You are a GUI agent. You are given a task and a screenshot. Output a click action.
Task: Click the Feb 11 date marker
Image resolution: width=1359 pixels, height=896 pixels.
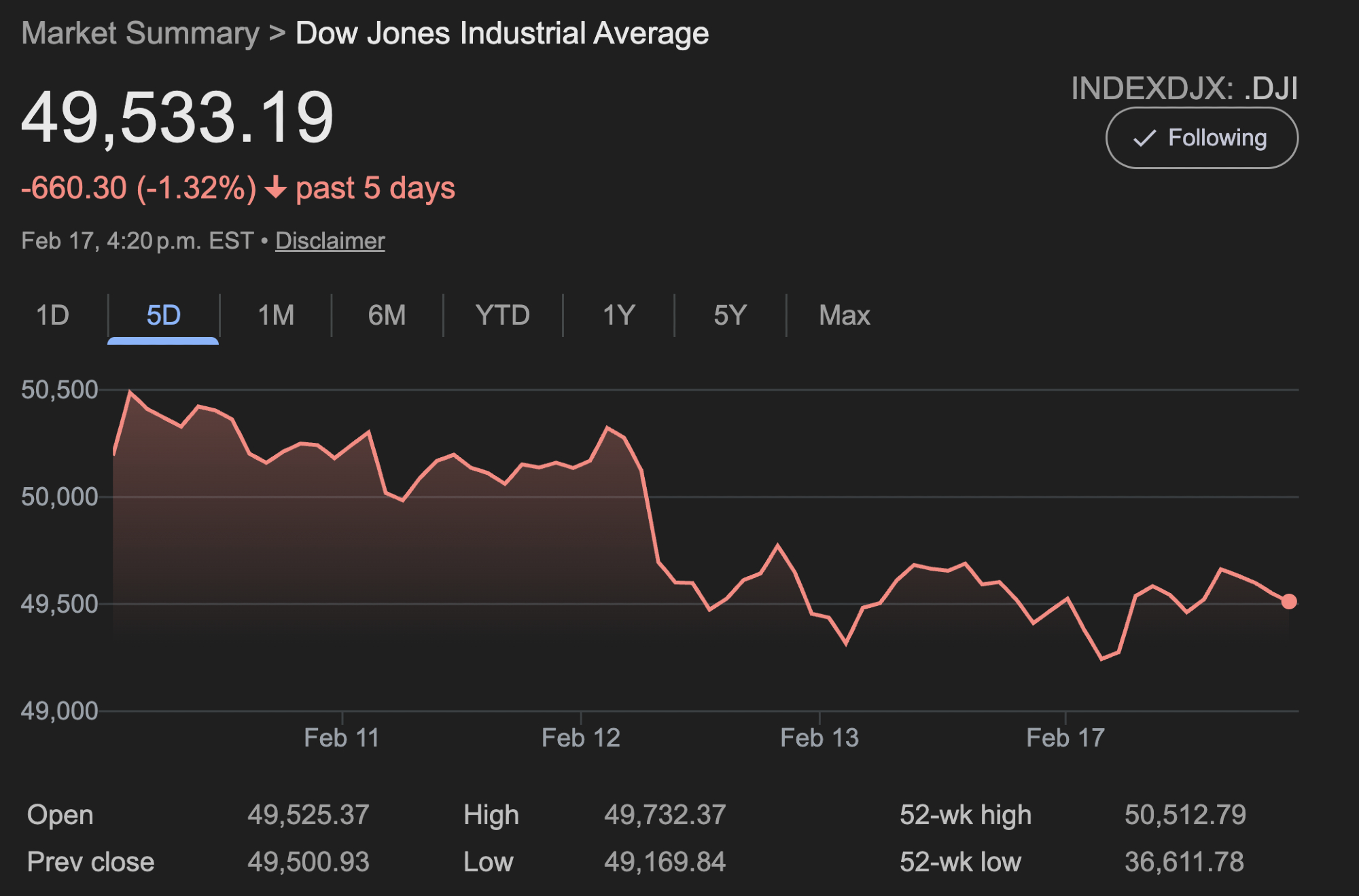point(342,738)
